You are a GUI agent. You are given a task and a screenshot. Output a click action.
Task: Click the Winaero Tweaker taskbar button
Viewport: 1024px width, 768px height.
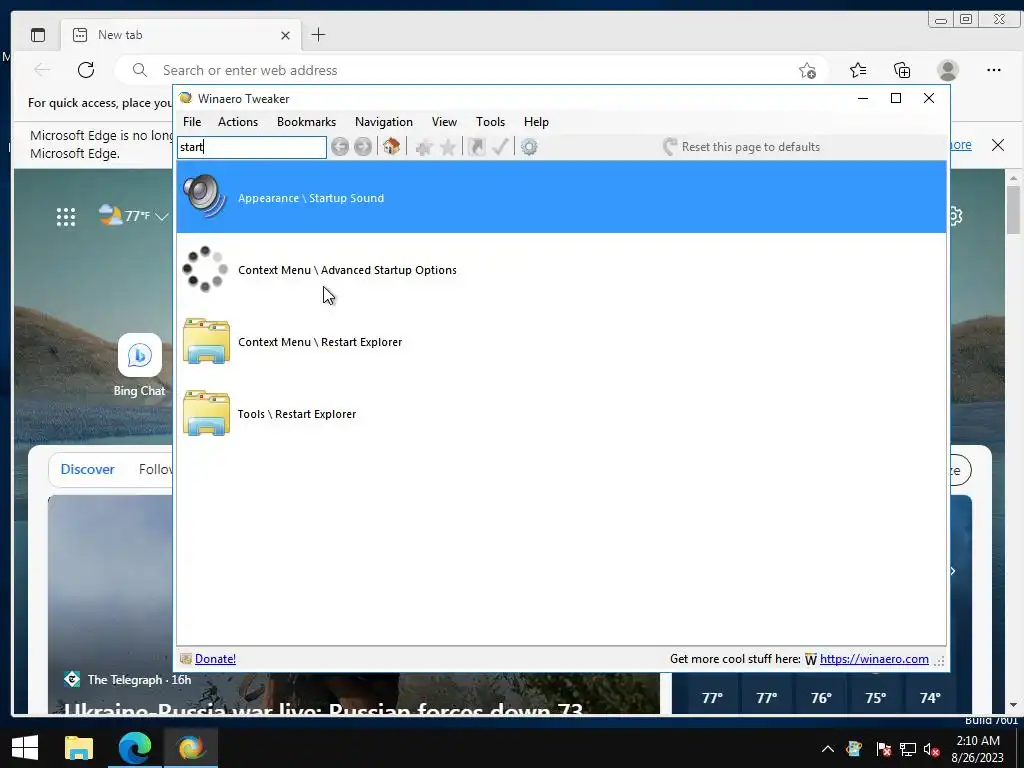pos(191,748)
